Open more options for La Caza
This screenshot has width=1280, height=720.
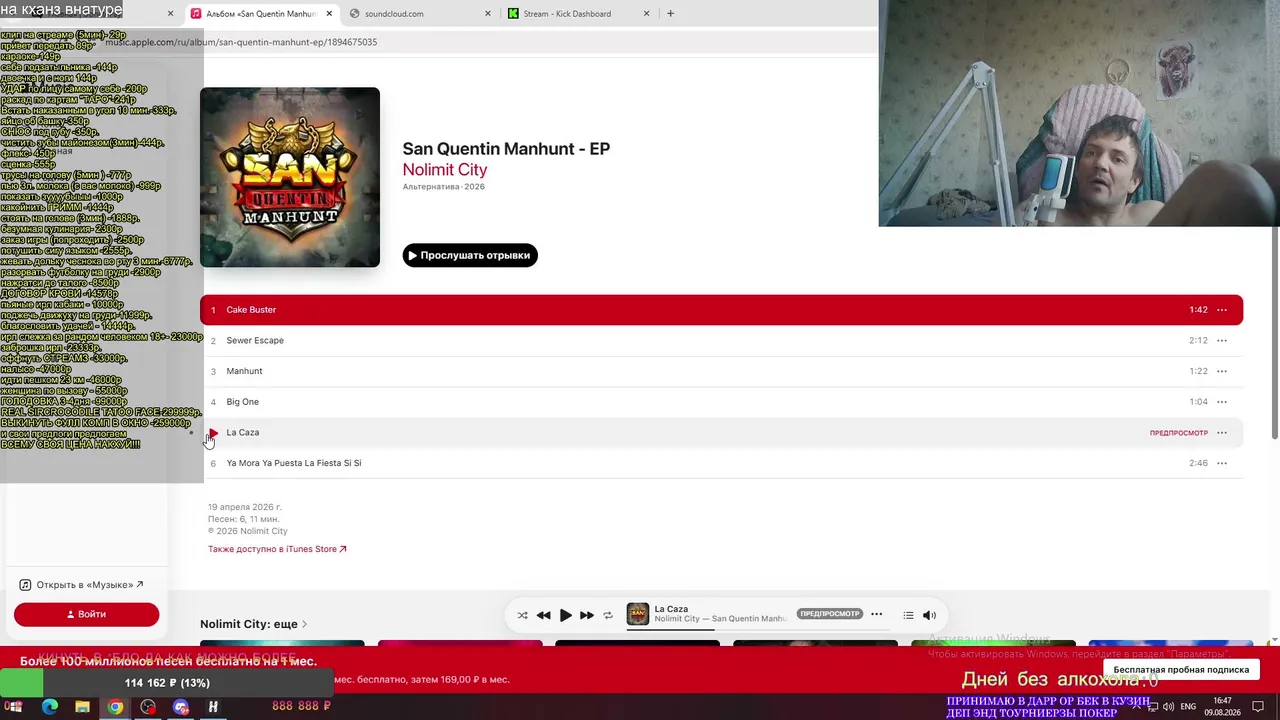pyautogui.click(x=1222, y=433)
